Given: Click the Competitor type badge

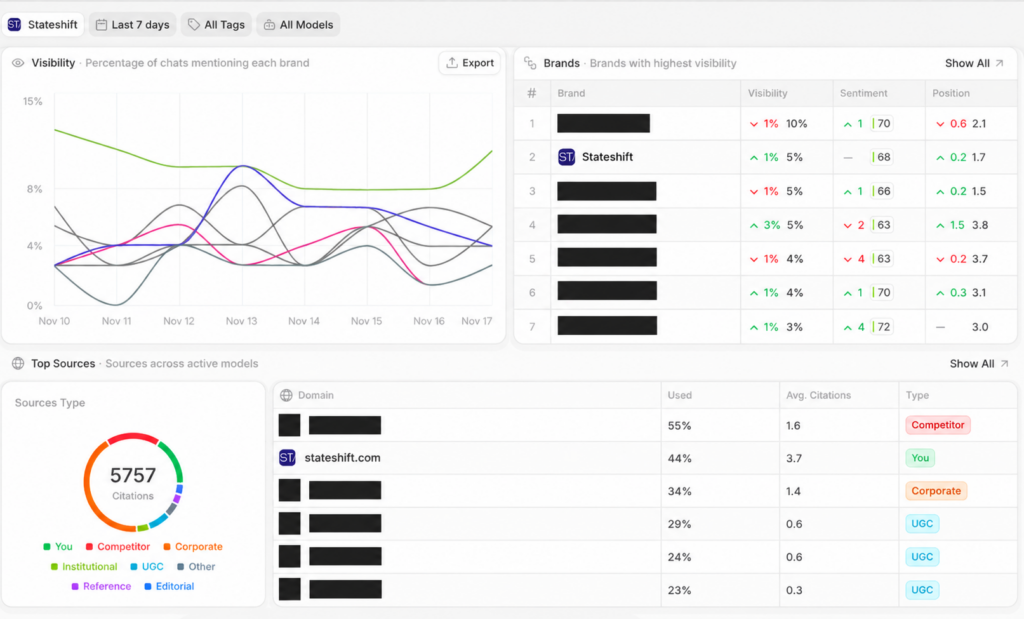Looking at the screenshot, I should pyautogui.click(x=938, y=425).
